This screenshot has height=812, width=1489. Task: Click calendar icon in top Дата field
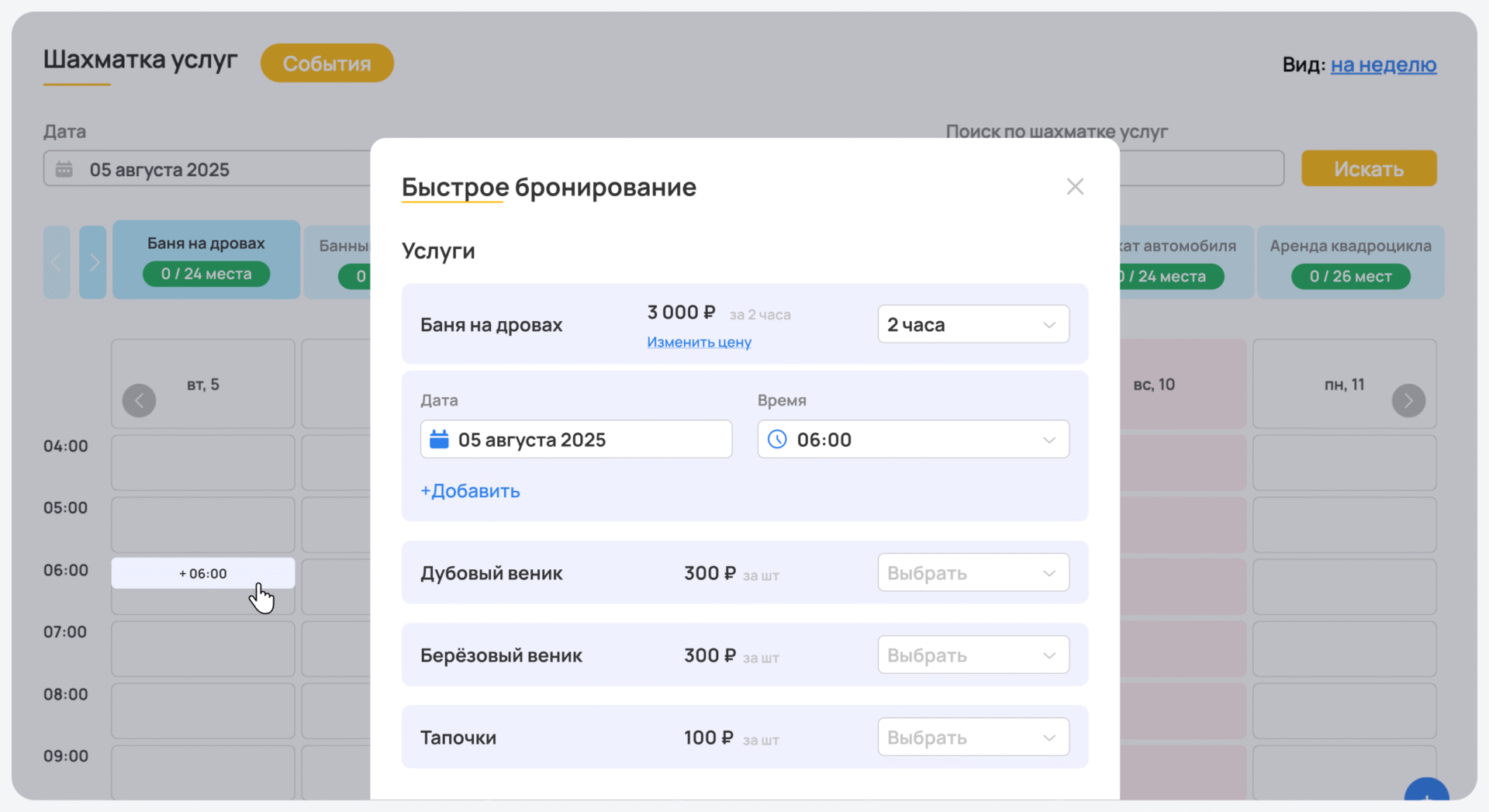click(x=64, y=169)
